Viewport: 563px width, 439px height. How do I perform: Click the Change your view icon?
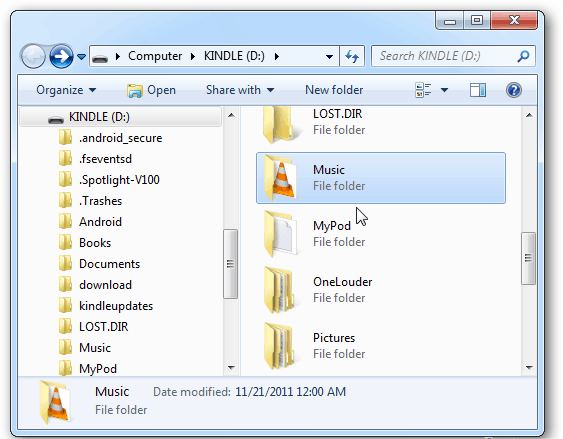[423, 90]
